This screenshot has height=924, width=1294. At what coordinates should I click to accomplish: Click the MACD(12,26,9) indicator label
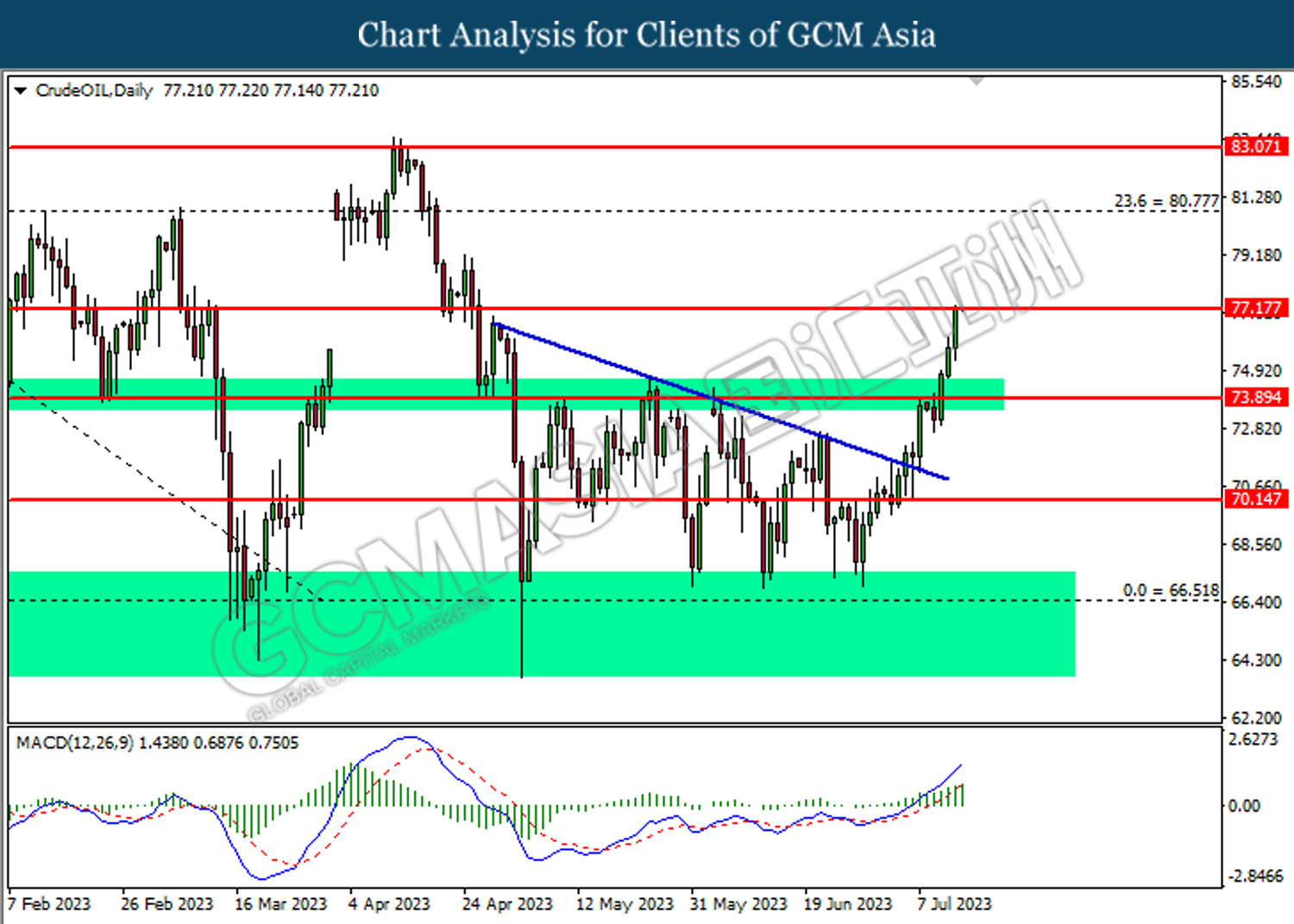(75, 743)
